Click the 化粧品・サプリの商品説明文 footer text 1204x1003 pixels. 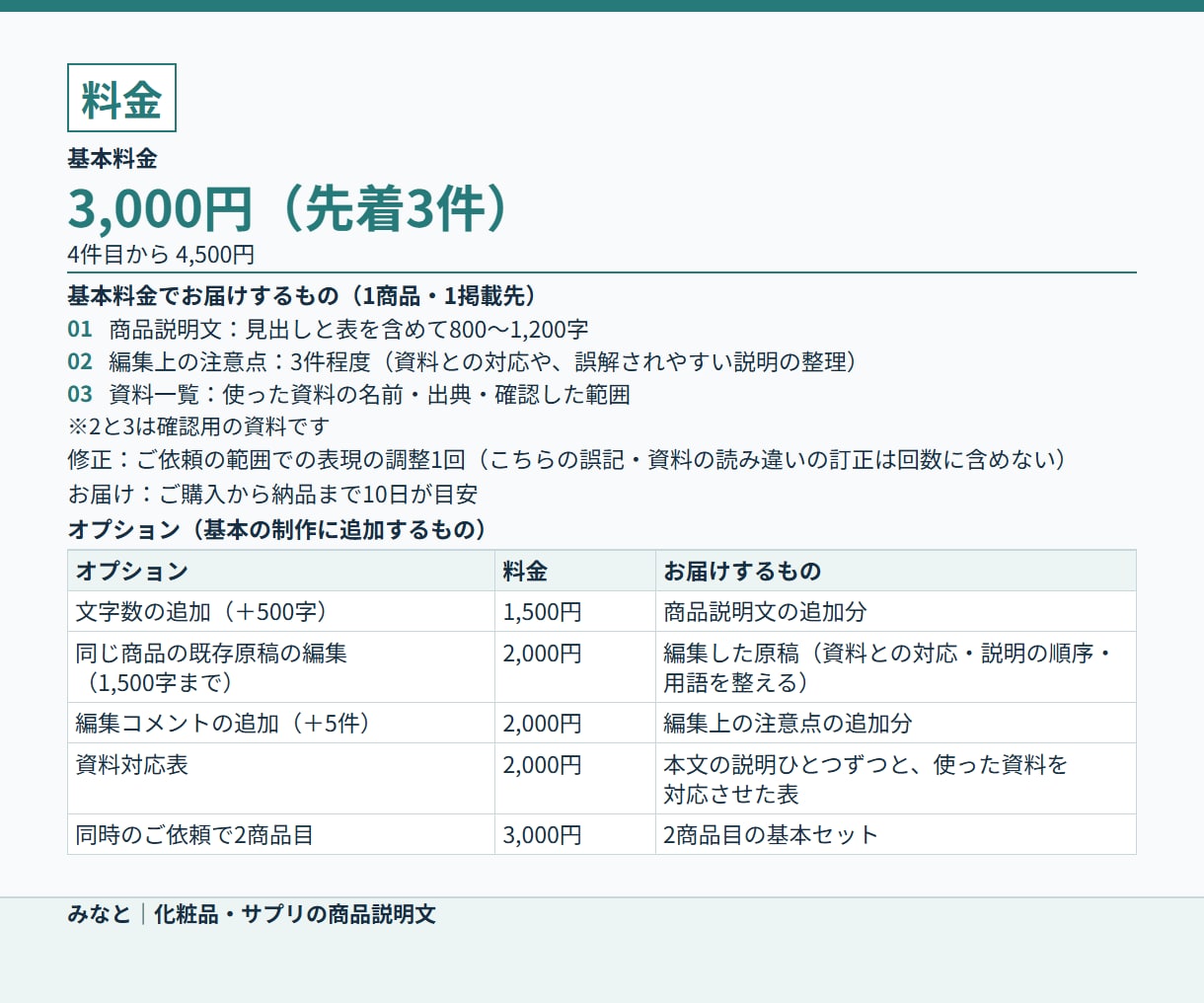point(295,914)
